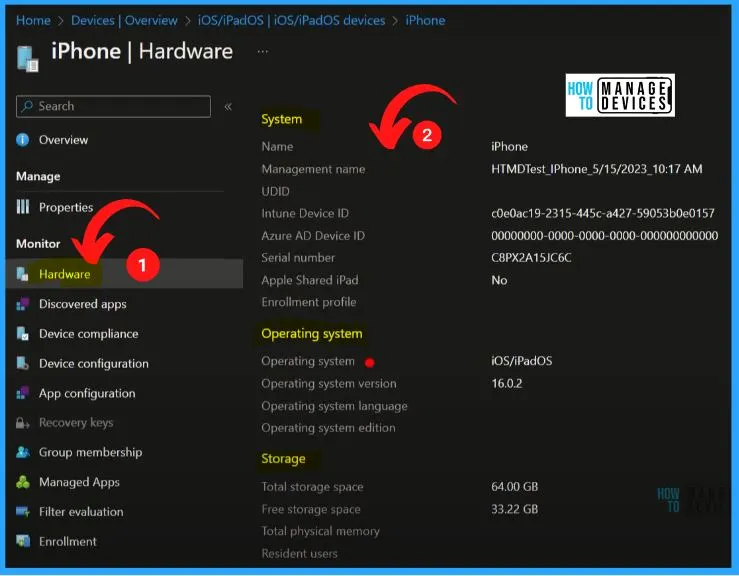
Task: Open Discovered apps menu item
Action: (x=82, y=304)
